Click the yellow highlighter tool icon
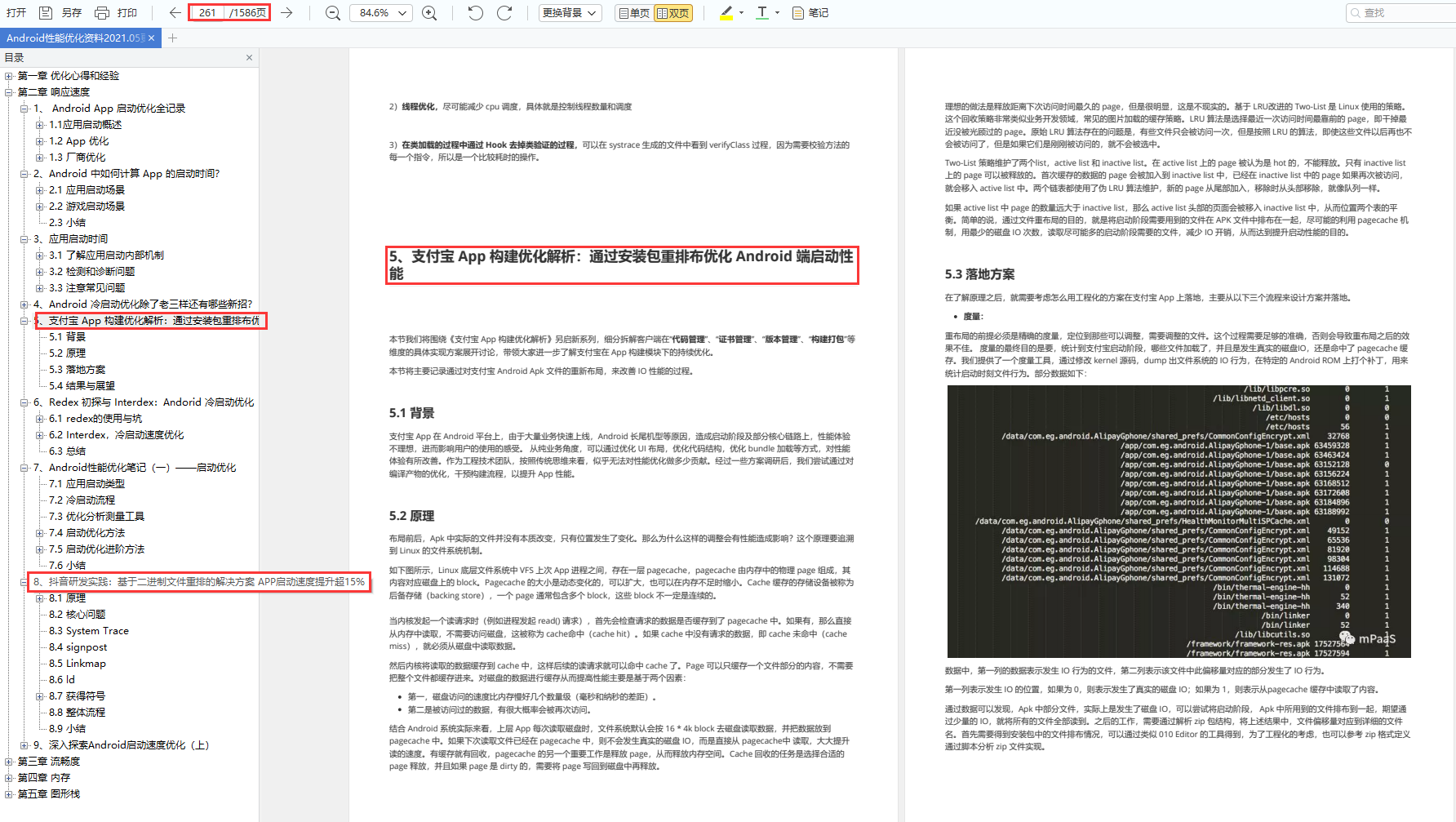1456x822 pixels. pyautogui.click(x=726, y=13)
